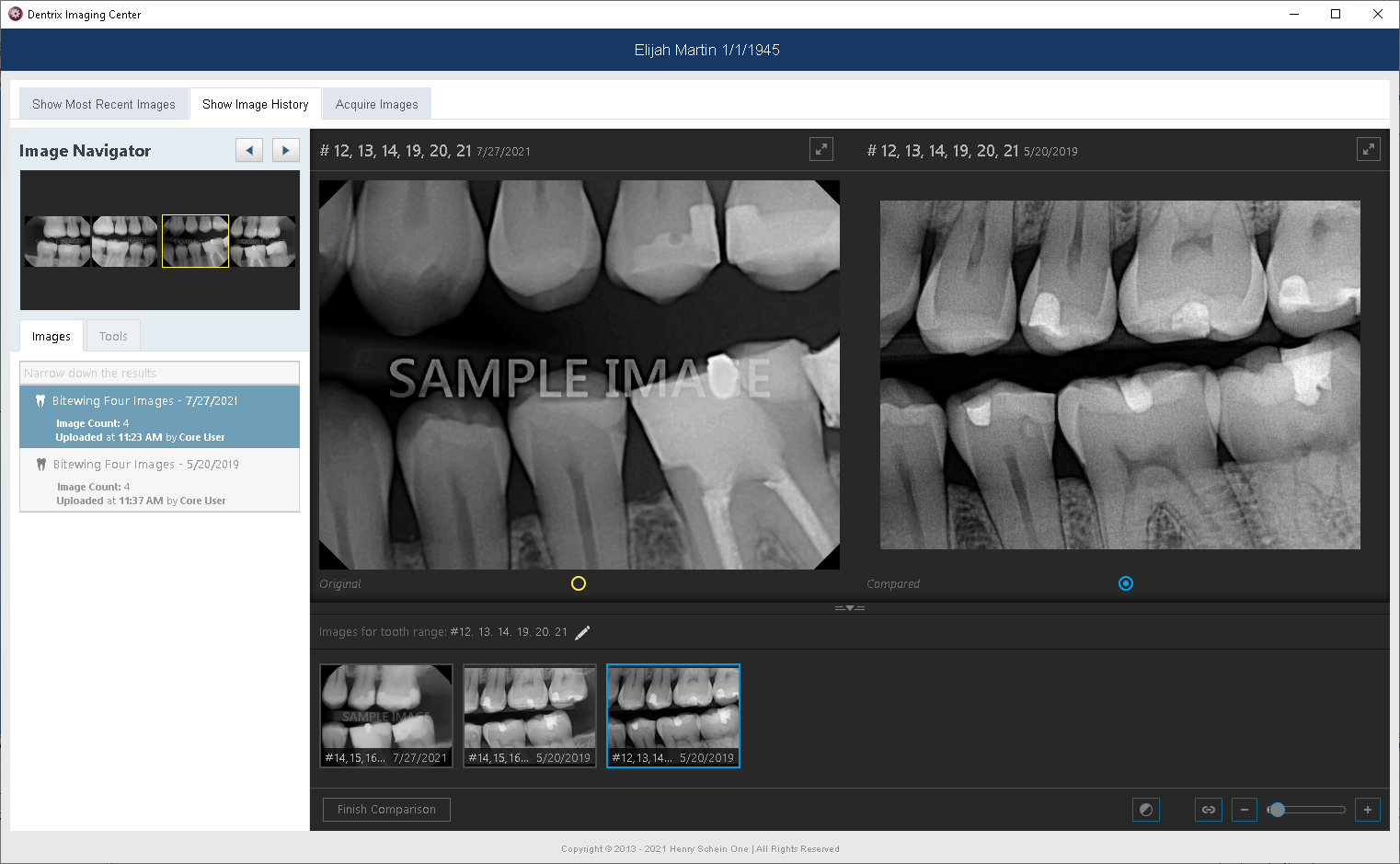The width and height of the screenshot is (1400, 864).
Task: Switch to the Tools tab
Action: click(112, 336)
